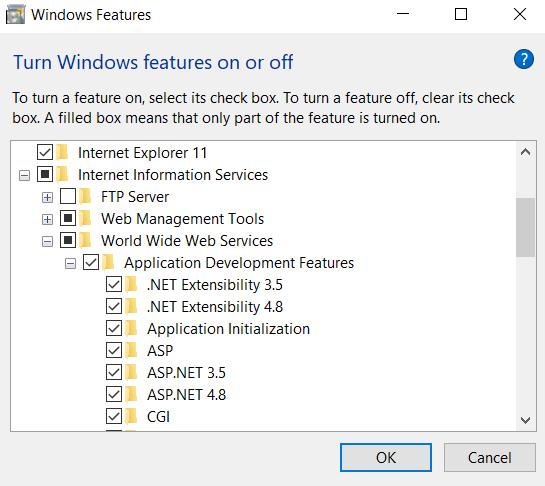Select the World Wide Web Services label
545x486 pixels.
pyautogui.click(x=187, y=241)
